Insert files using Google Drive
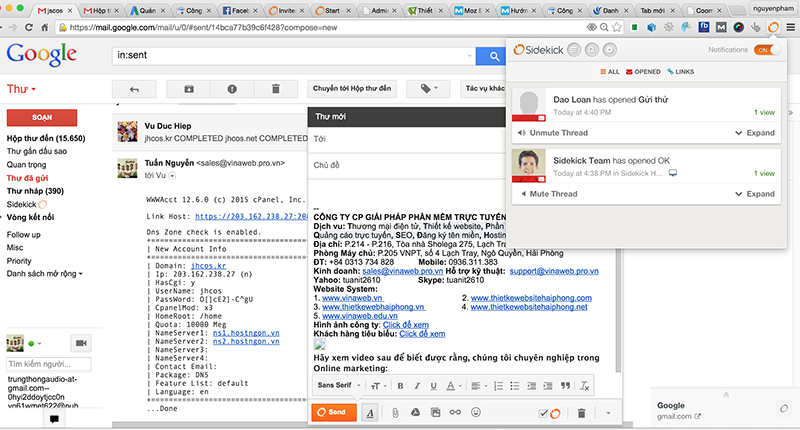 pos(415,412)
